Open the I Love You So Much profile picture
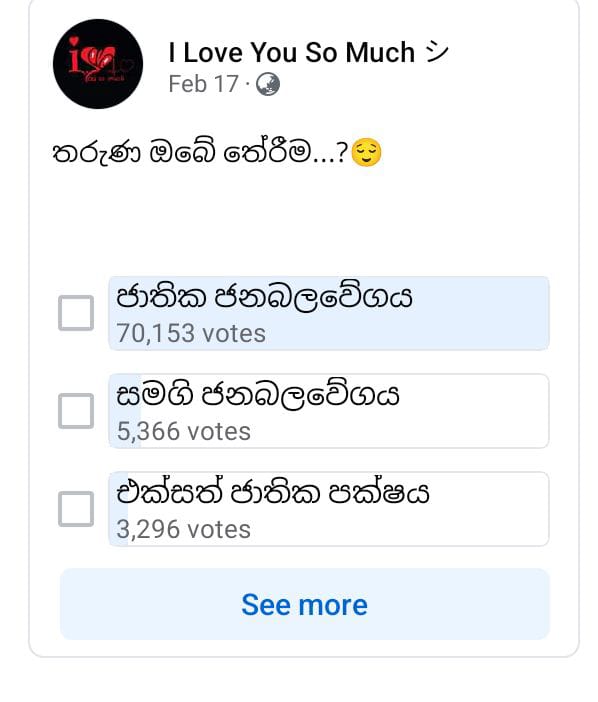The height and width of the screenshot is (702, 598). pyautogui.click(x=98, y=64)
